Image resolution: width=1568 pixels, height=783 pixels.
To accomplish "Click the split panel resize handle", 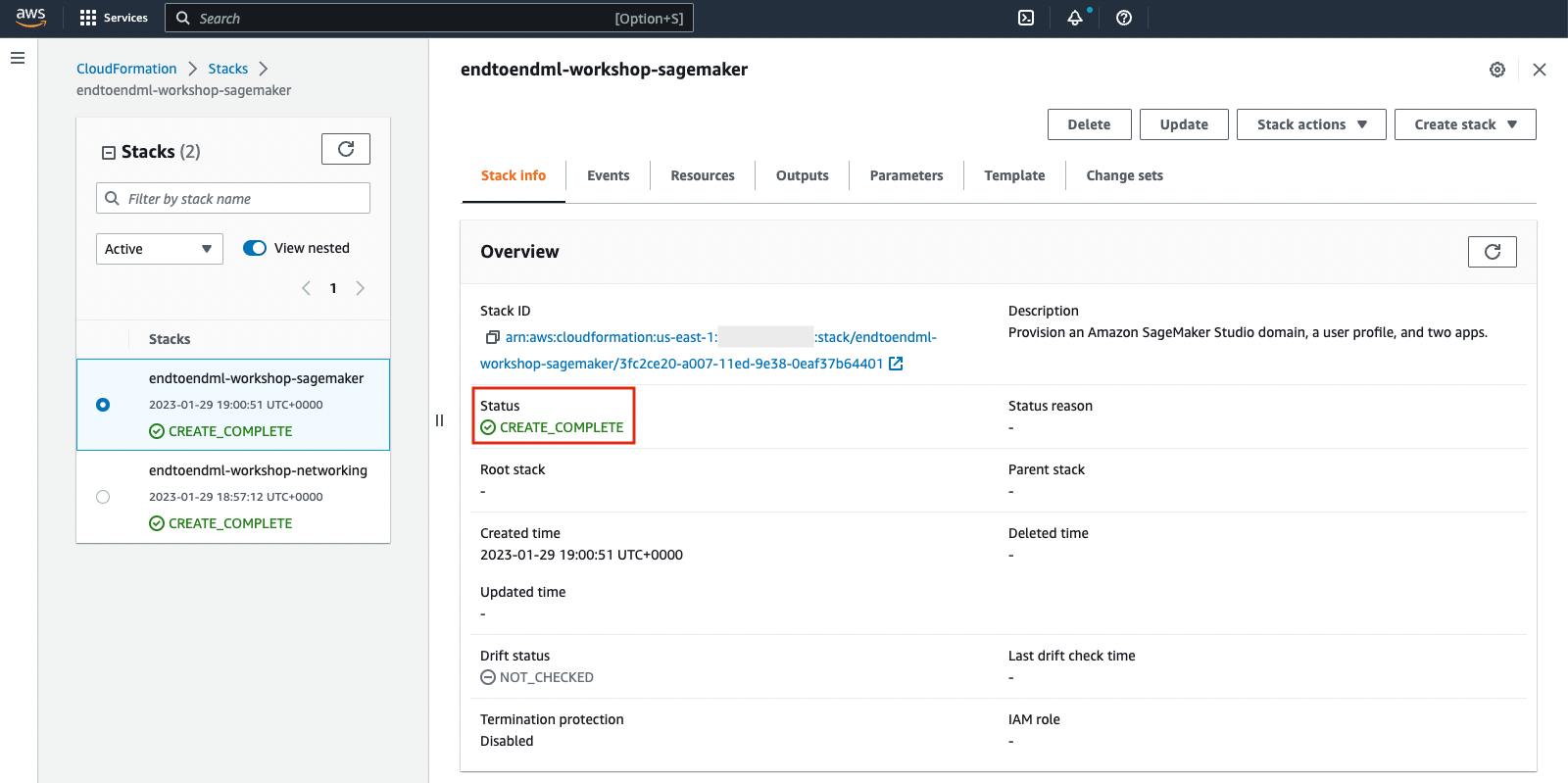I will click(439, 420).
